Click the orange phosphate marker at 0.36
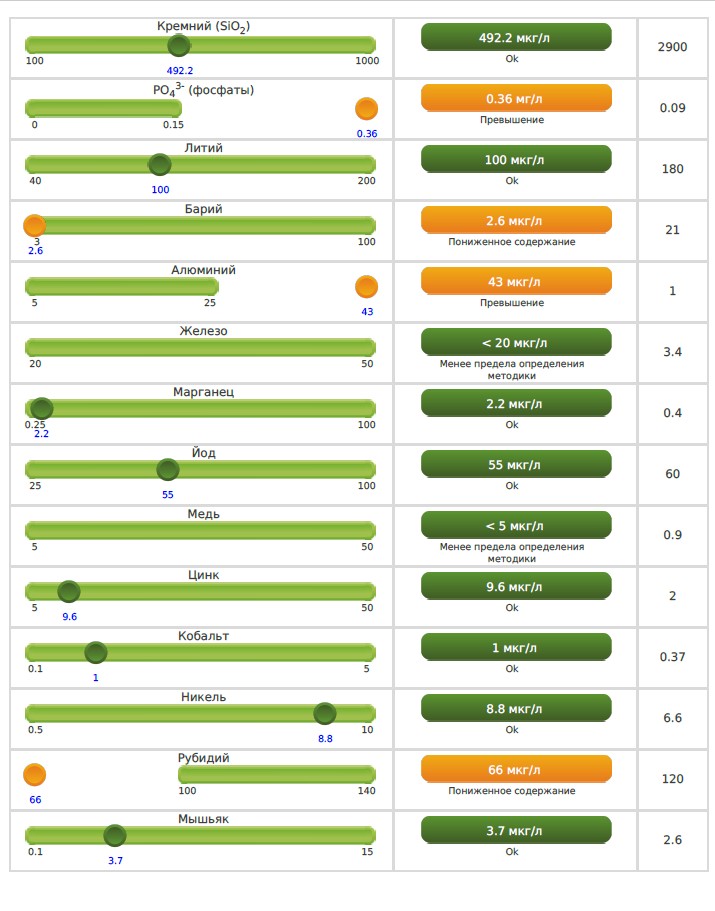 [366, 109]
